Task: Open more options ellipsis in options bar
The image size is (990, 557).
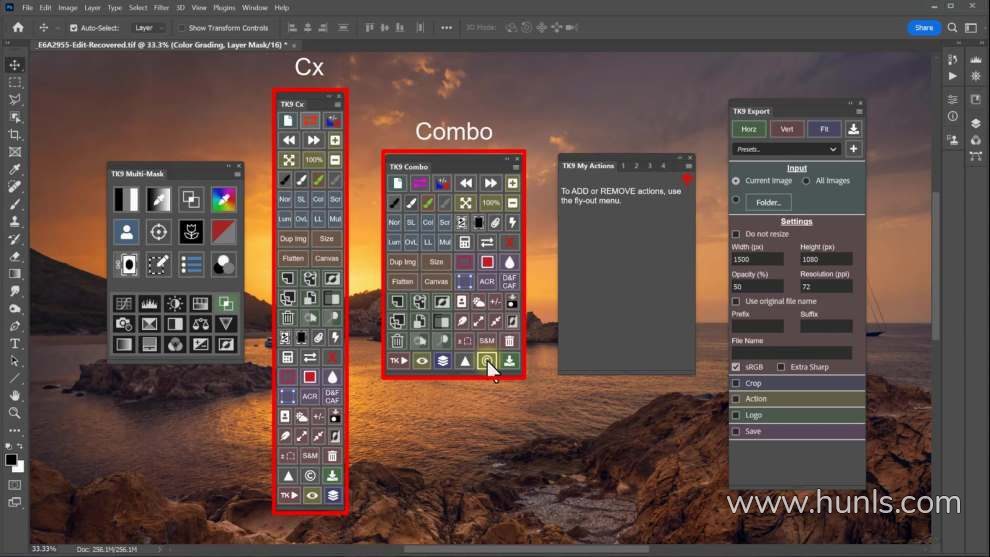Action: 446,28
